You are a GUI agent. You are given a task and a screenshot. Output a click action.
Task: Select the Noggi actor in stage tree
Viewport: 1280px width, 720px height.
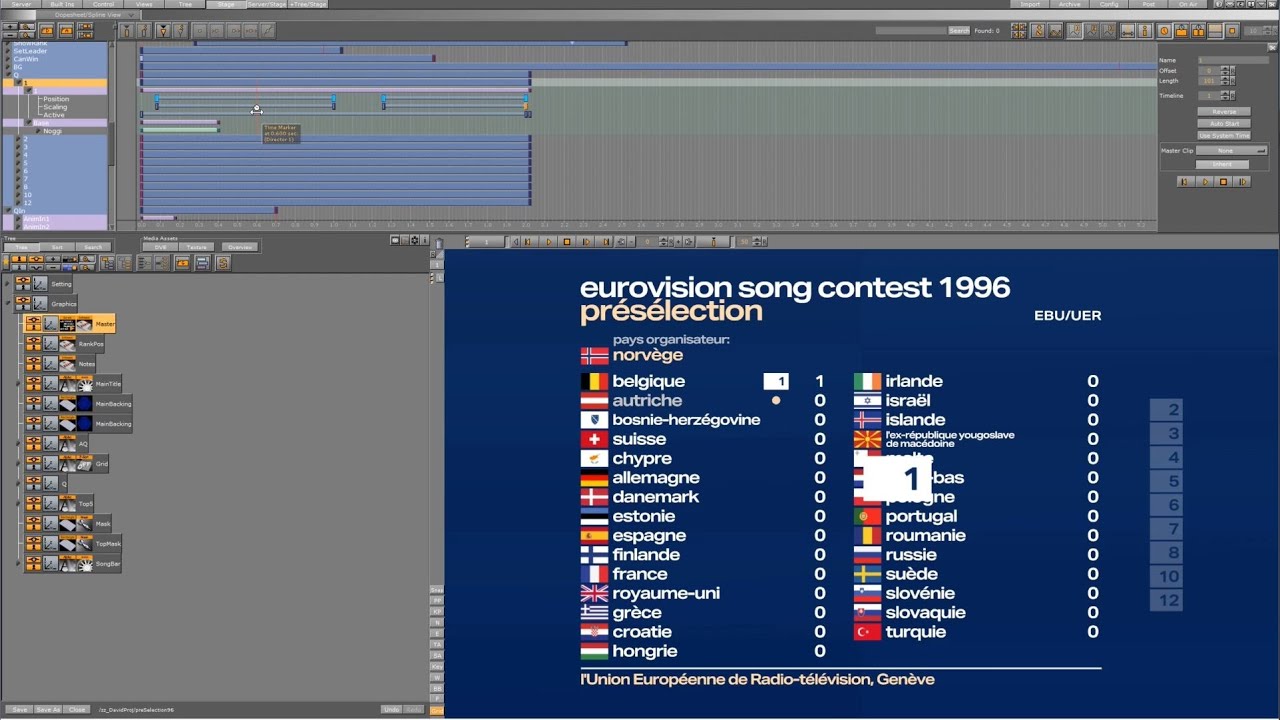(x=52, y=131)
